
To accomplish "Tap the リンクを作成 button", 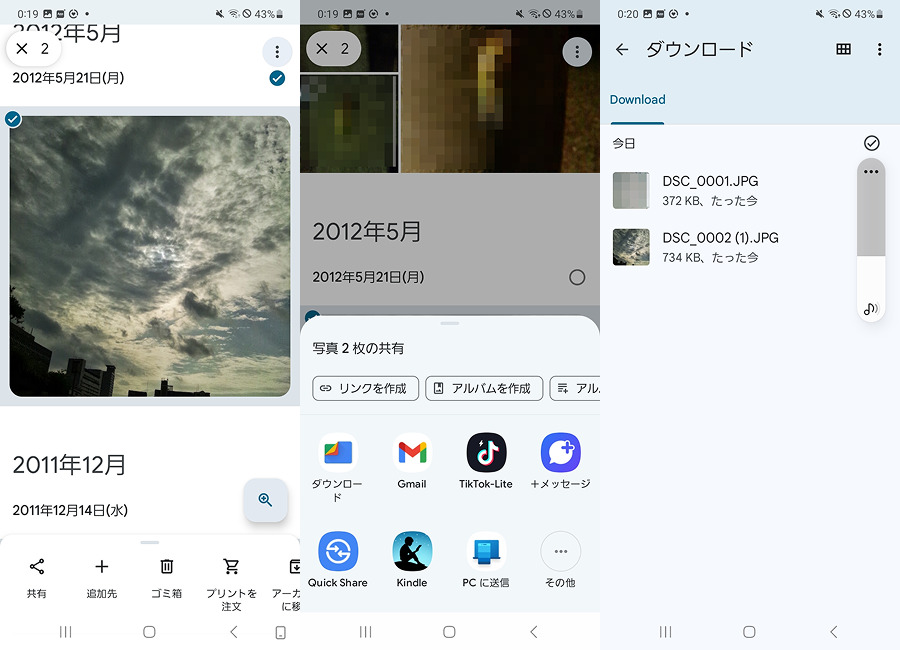I will 365,388.
